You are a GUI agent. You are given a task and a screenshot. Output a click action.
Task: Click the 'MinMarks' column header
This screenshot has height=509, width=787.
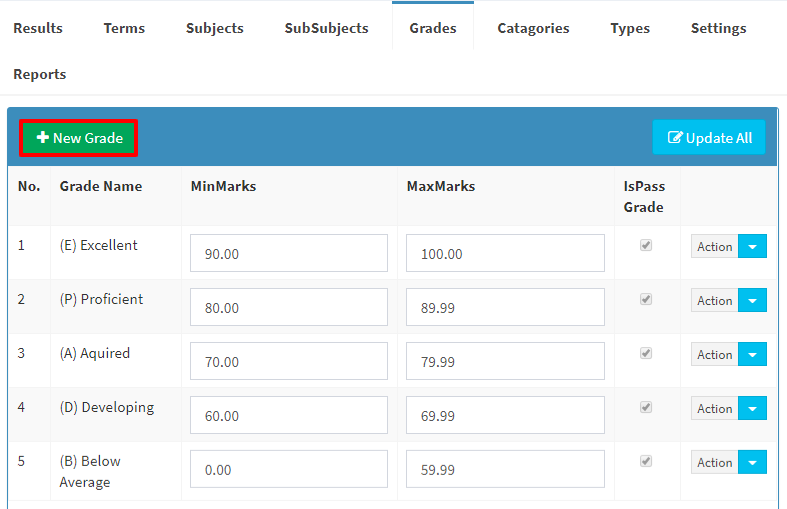click(223, 186)
